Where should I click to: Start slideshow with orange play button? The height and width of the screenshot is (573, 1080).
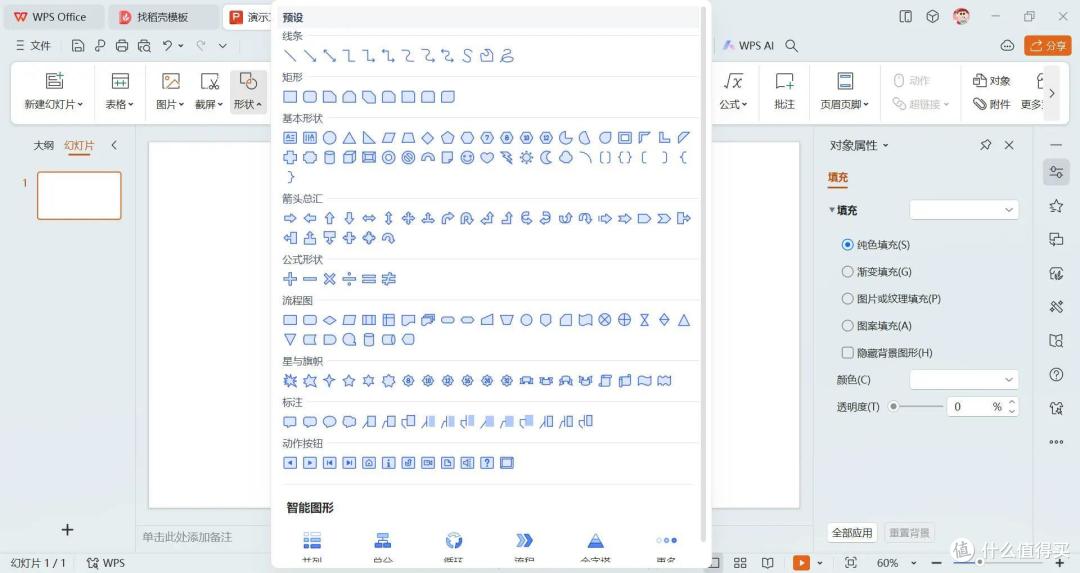[x=801, y=563]
